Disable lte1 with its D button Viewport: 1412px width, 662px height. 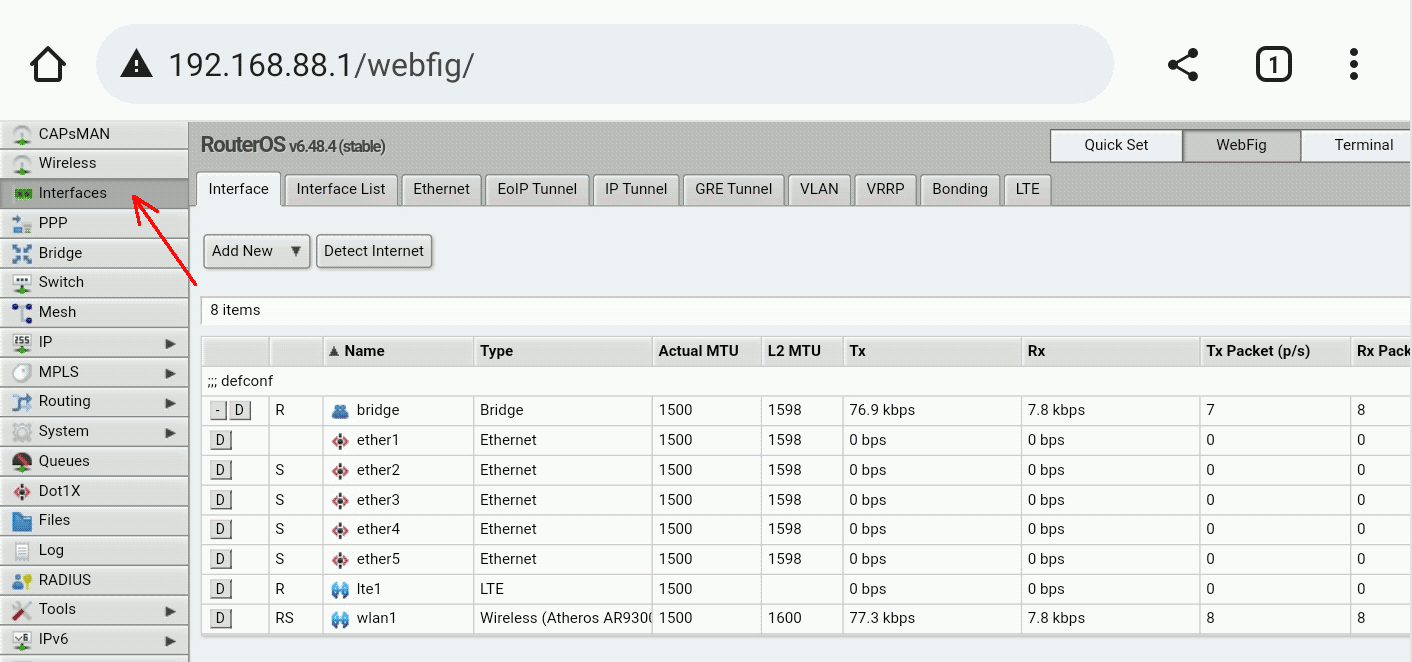(220, 589)
